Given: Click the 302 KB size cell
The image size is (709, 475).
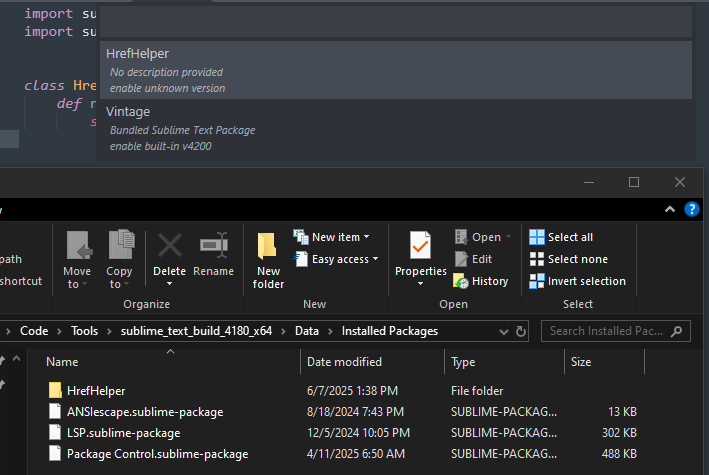Looking at the screenshot, I should pyautogui.click(x=619, y=432).
